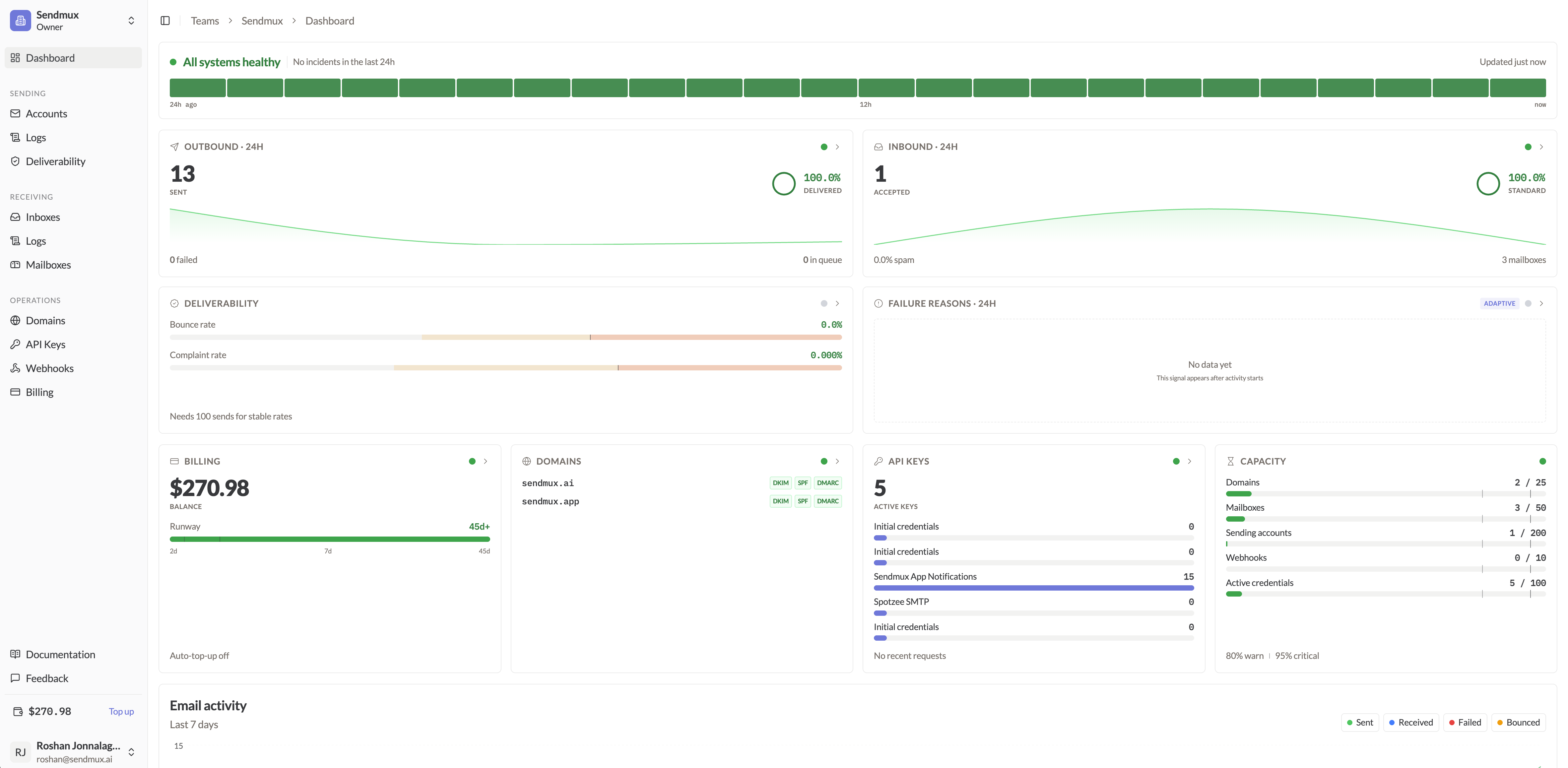1568x768 pixels.
Task: Toggle the Failed legend filter
Action: point(1465,722)
